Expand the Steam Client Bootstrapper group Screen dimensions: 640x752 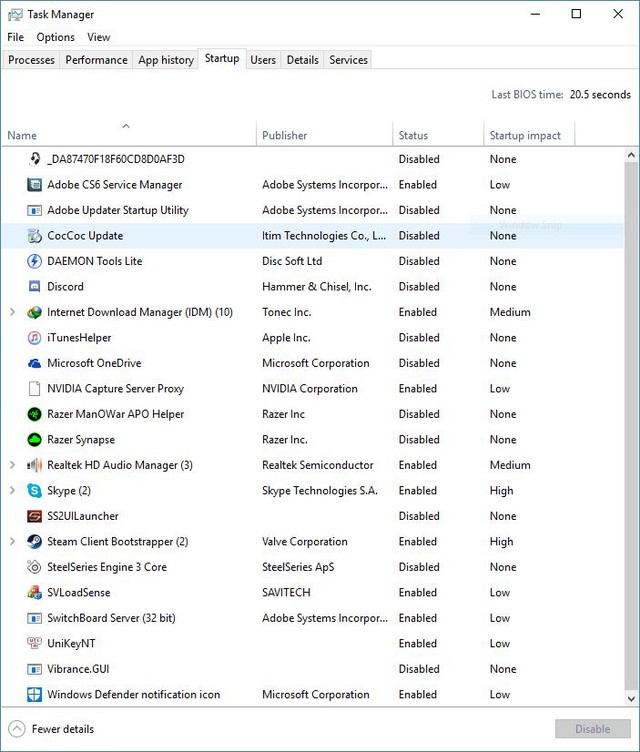click(12, 541)
